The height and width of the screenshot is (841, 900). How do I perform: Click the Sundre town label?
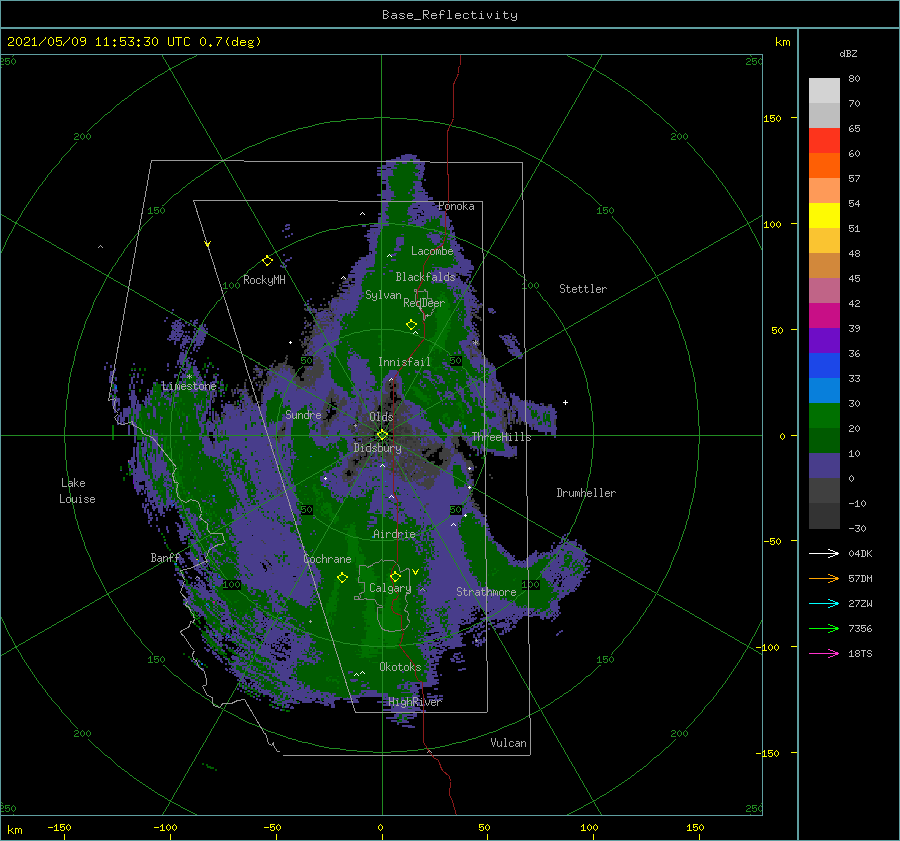pos(303,414)
